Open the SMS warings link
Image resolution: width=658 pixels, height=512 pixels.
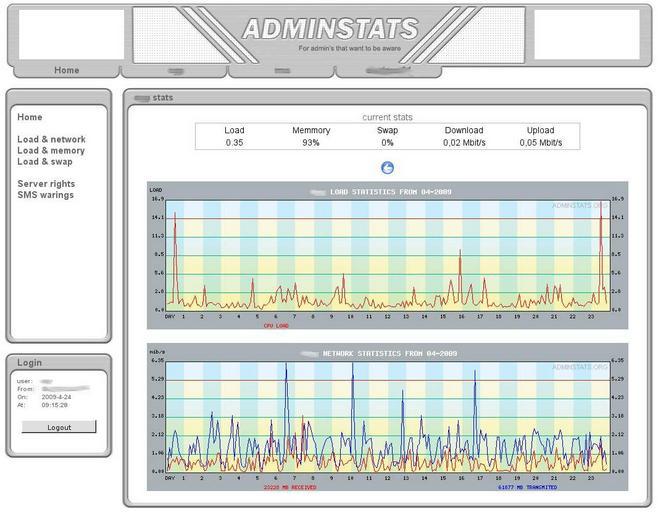pos(45,195)
